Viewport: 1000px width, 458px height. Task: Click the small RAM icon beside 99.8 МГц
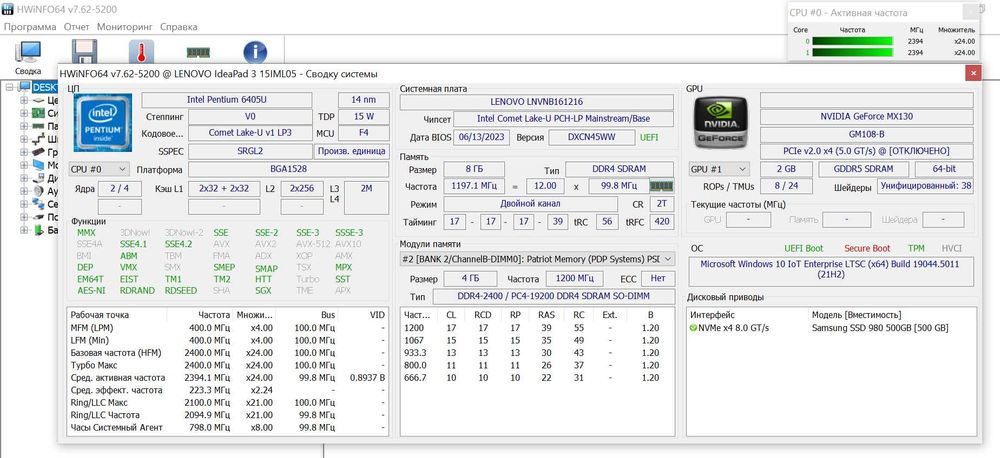[x=661, y=186]
